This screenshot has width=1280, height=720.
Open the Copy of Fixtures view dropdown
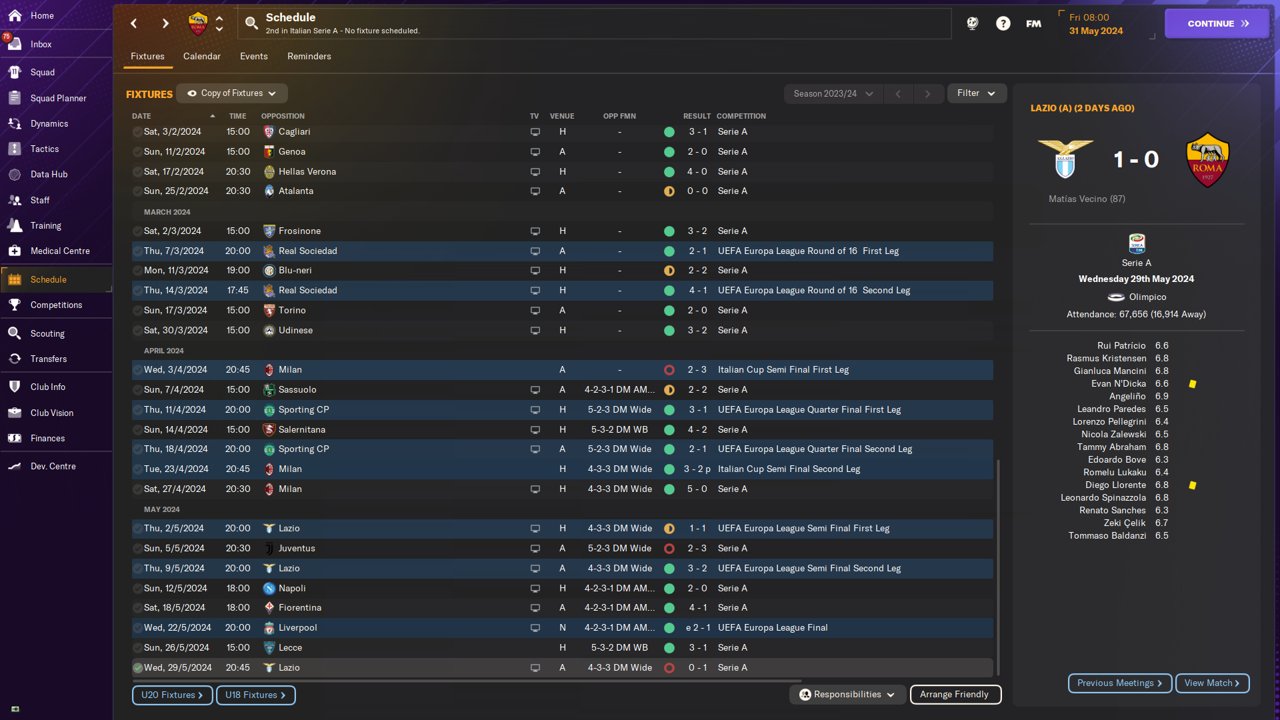[x=232, y=93]
